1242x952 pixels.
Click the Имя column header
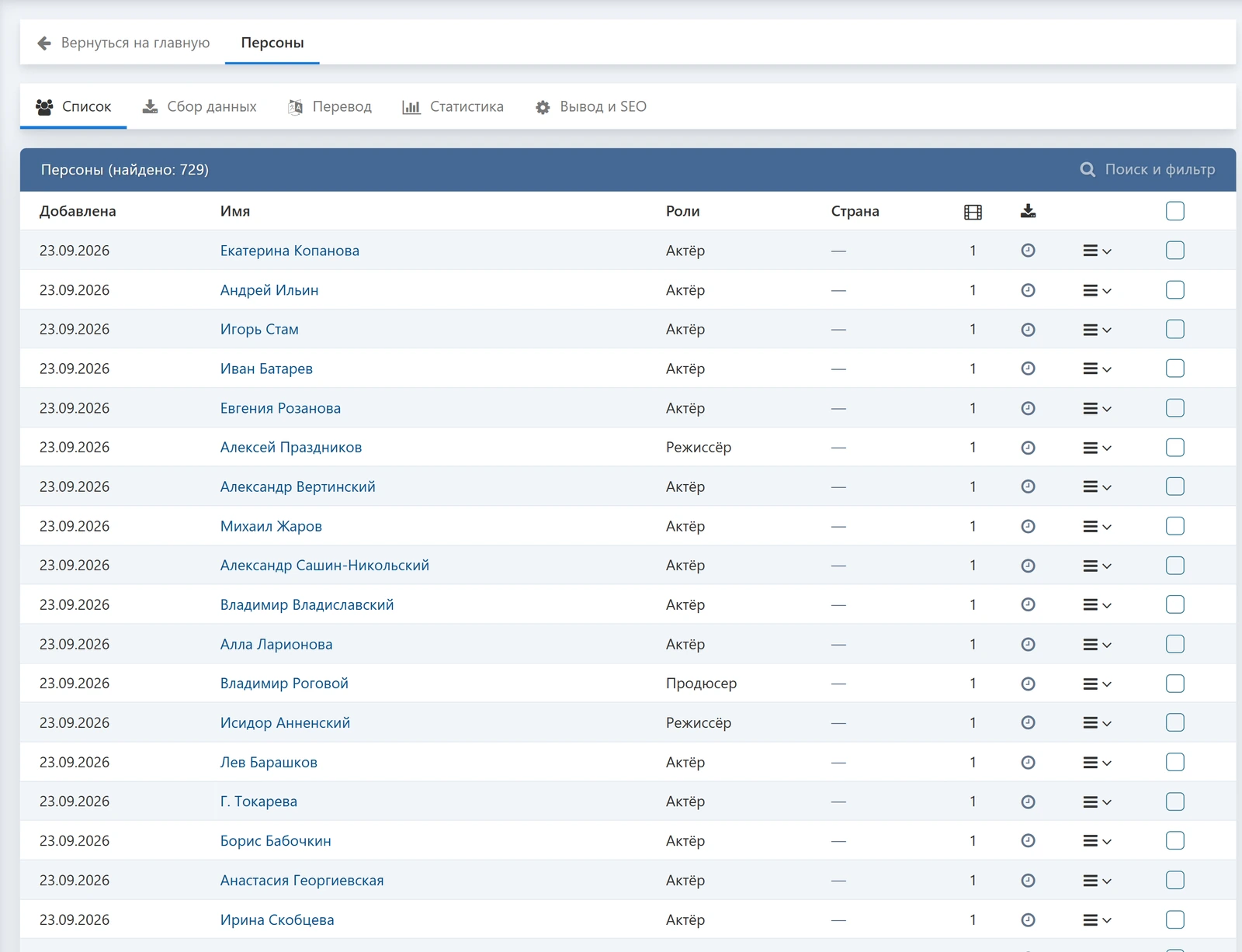(x=235, y=211)
